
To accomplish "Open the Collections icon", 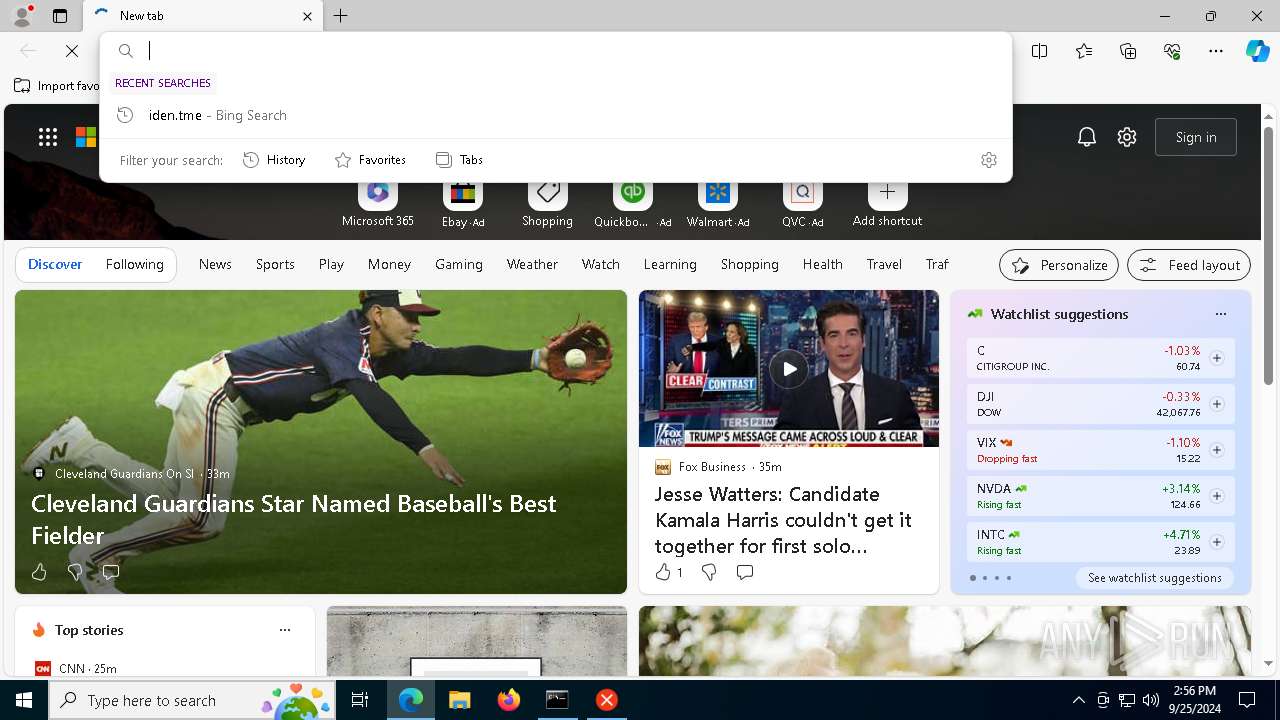I will [x=1128, y=51].
